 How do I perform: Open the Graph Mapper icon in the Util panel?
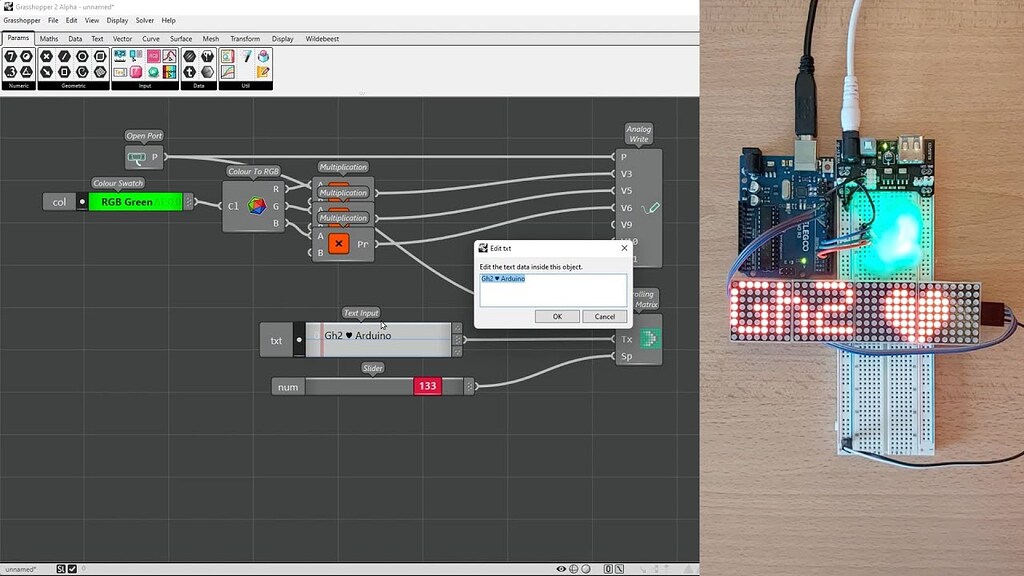(x=227, y=73)
